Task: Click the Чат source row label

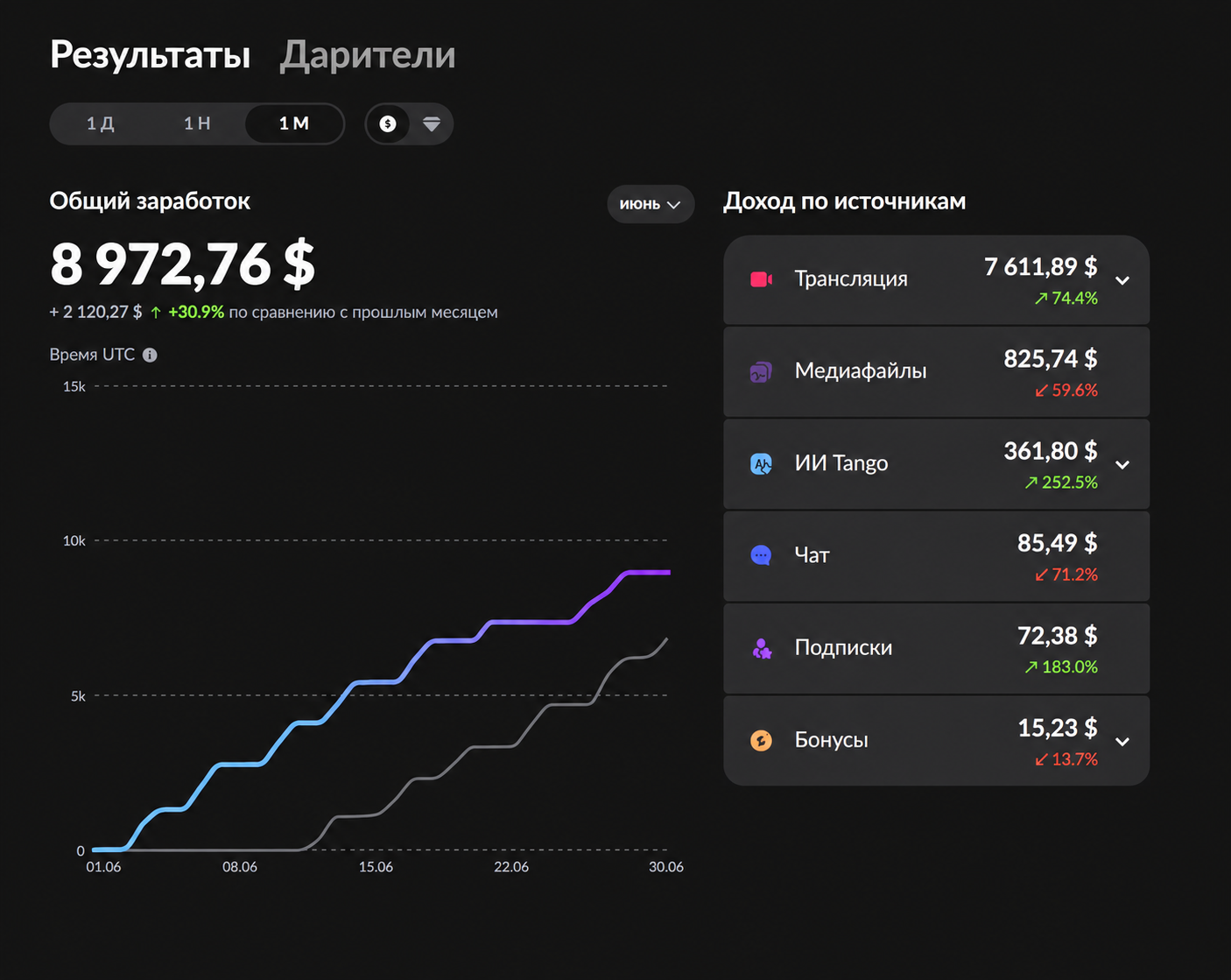Action: pyautogui.click(x=812, y=555)
